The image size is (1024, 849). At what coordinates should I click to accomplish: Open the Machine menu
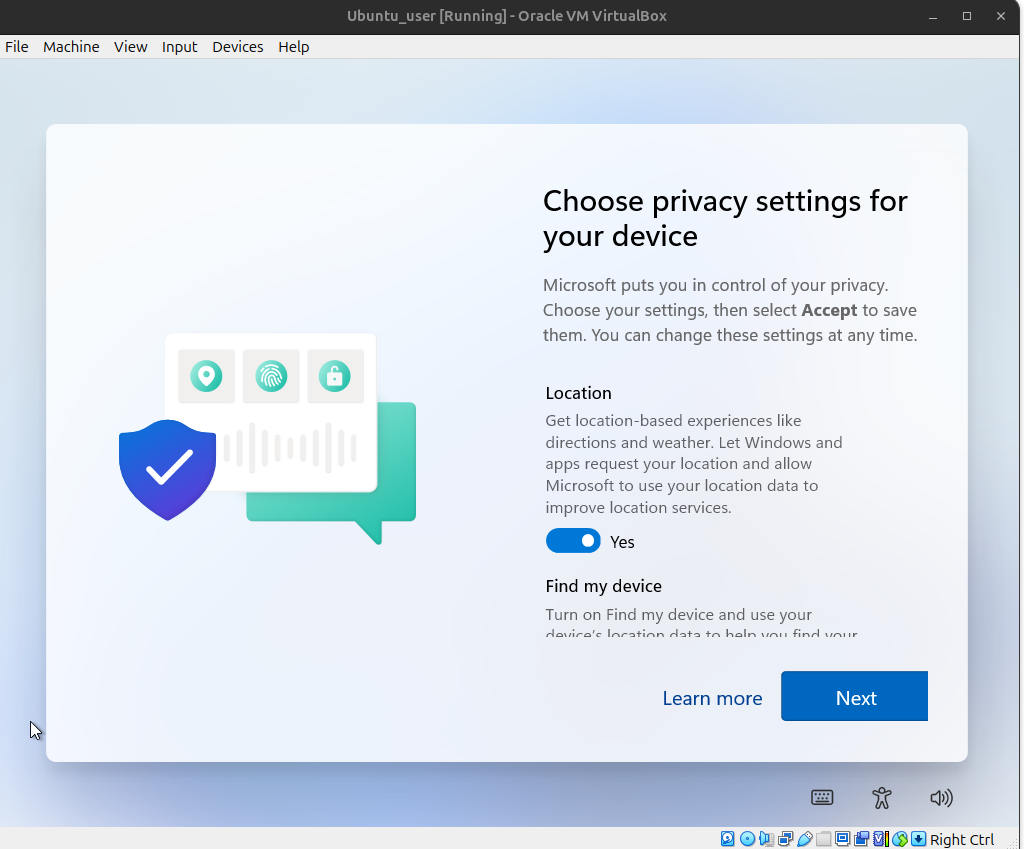pos(71,47)
